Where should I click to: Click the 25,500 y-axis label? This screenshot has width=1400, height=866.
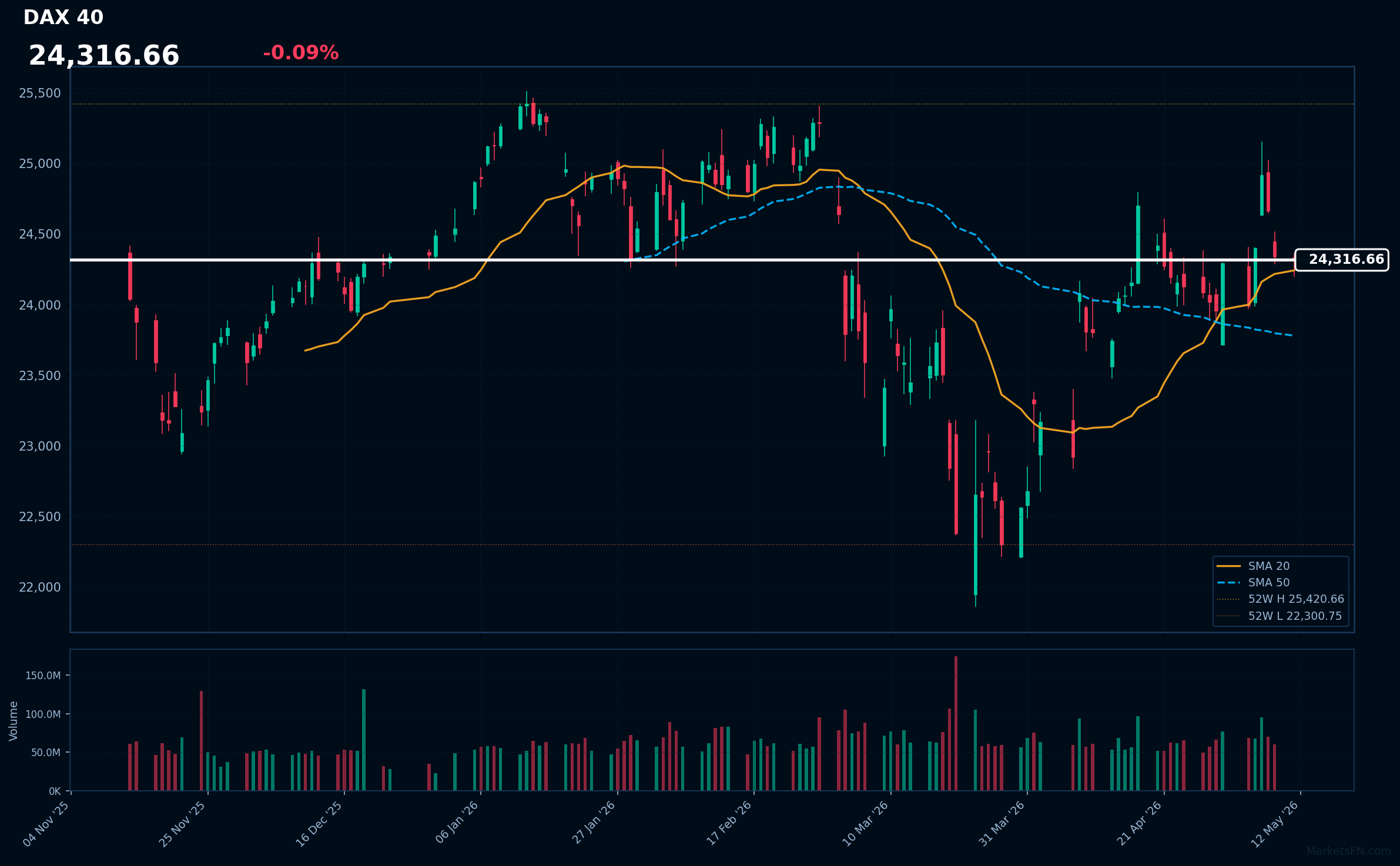[x=40, y=93]
